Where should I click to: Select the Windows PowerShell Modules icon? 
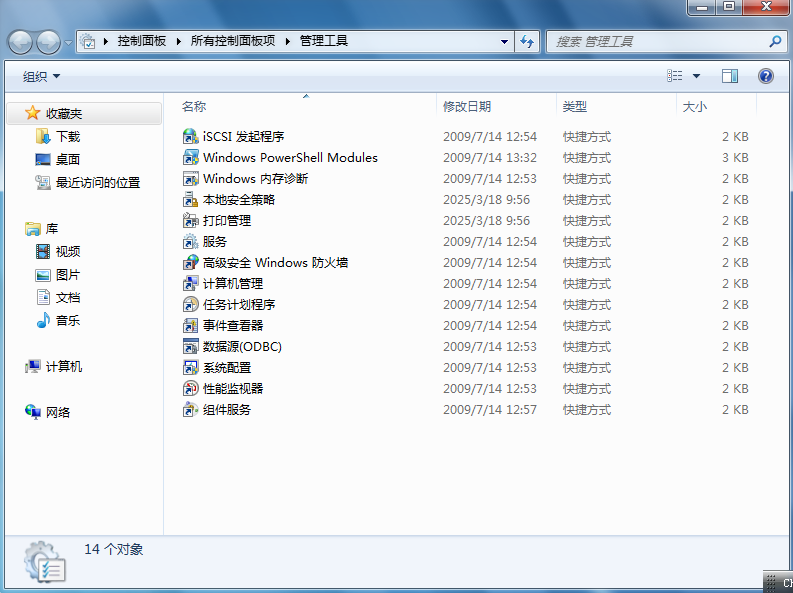pos(191,158)
